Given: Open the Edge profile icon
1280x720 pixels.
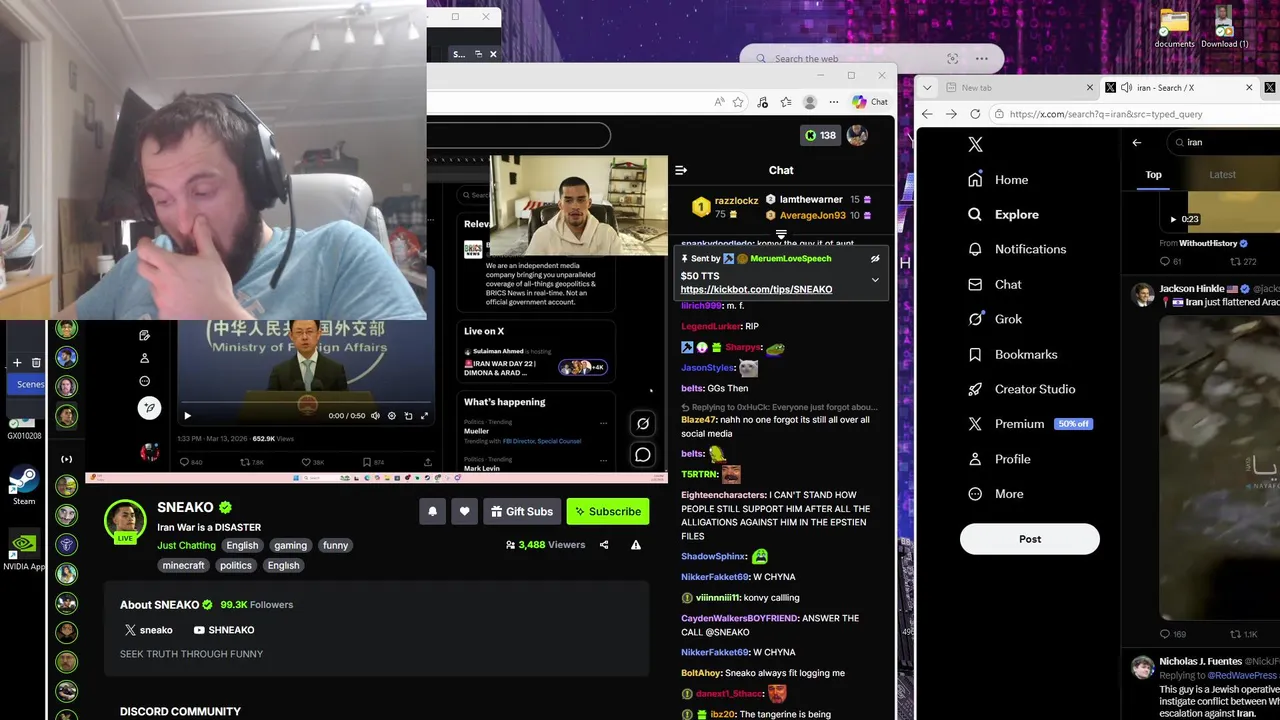Looking at the screenshot, I should pos(810,101).
